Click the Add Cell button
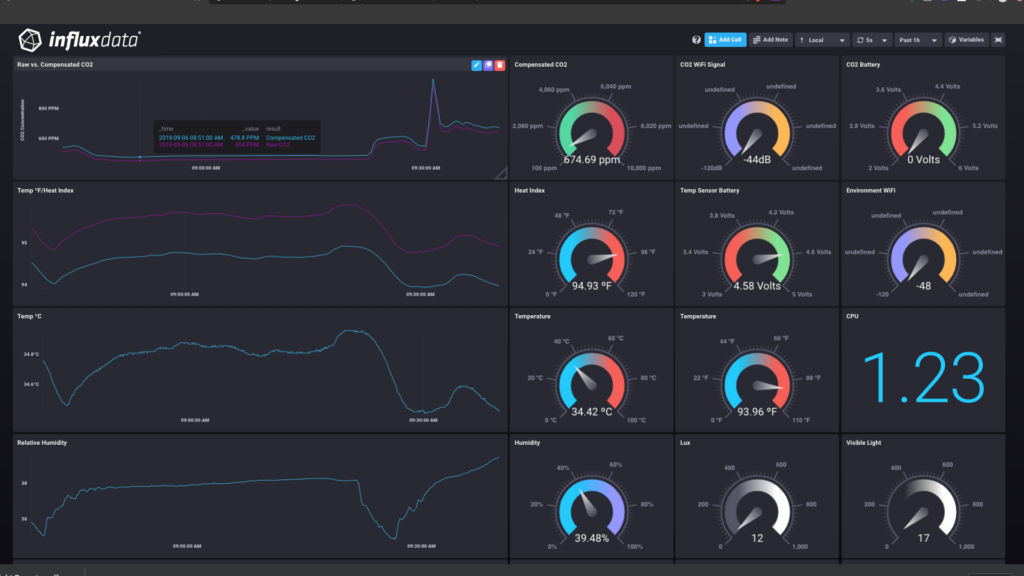Image resolution: width=1024 pixels, height=576 pixels. [x=725, y=40]
